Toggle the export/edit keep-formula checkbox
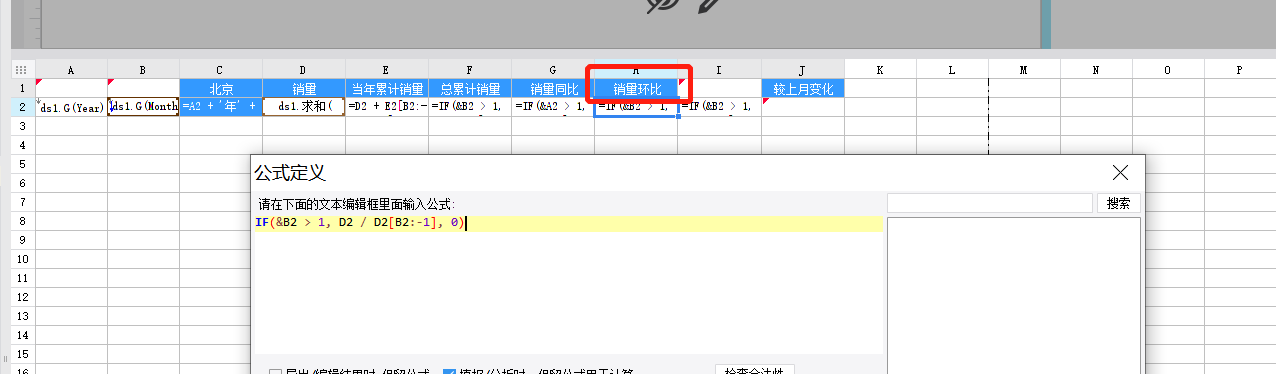 coord(275,372)
